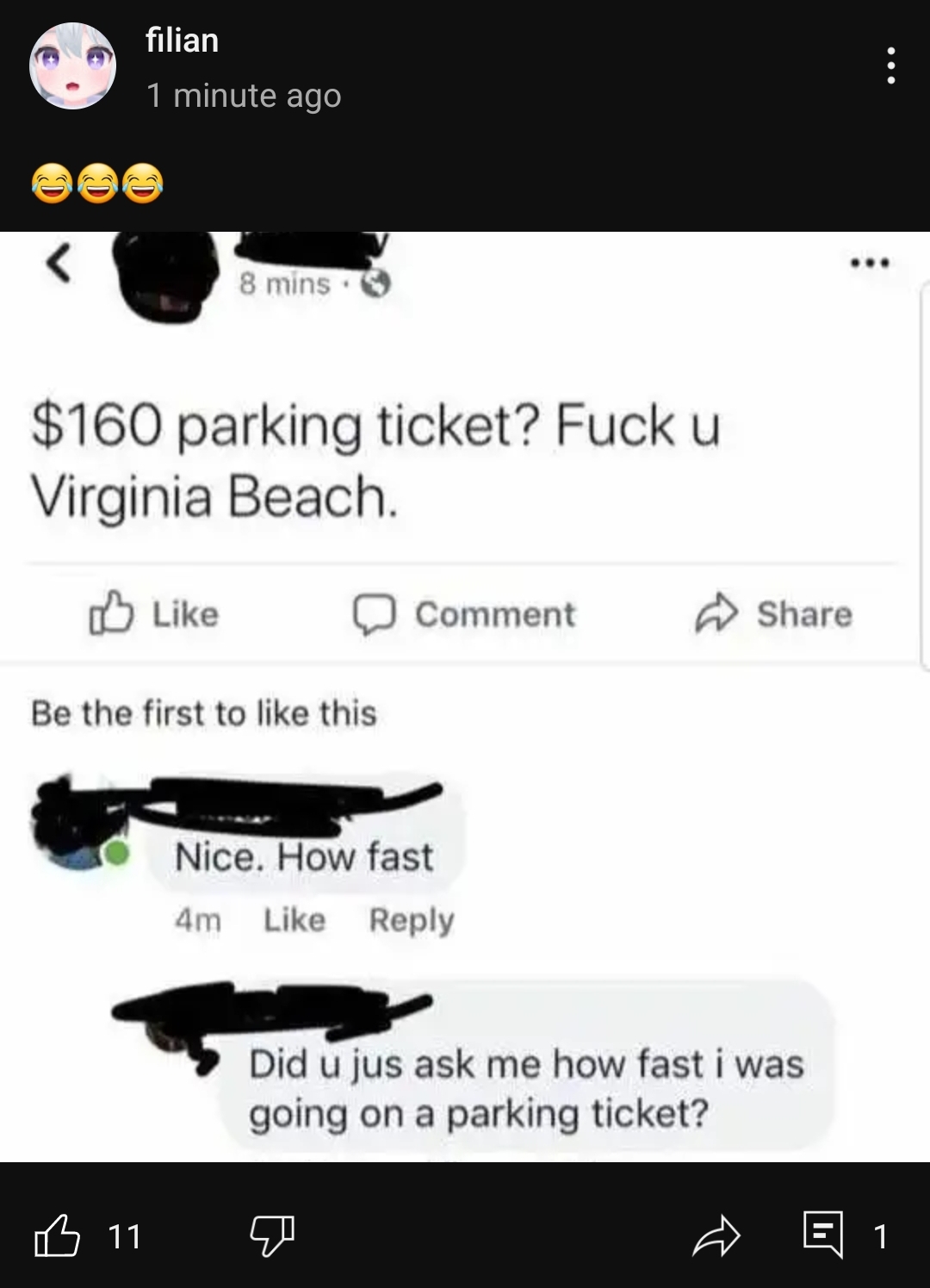Click the '$160 parking ticket' post text
The height and width of the screenshot is (1288, 930).
(x=375, y=461)
